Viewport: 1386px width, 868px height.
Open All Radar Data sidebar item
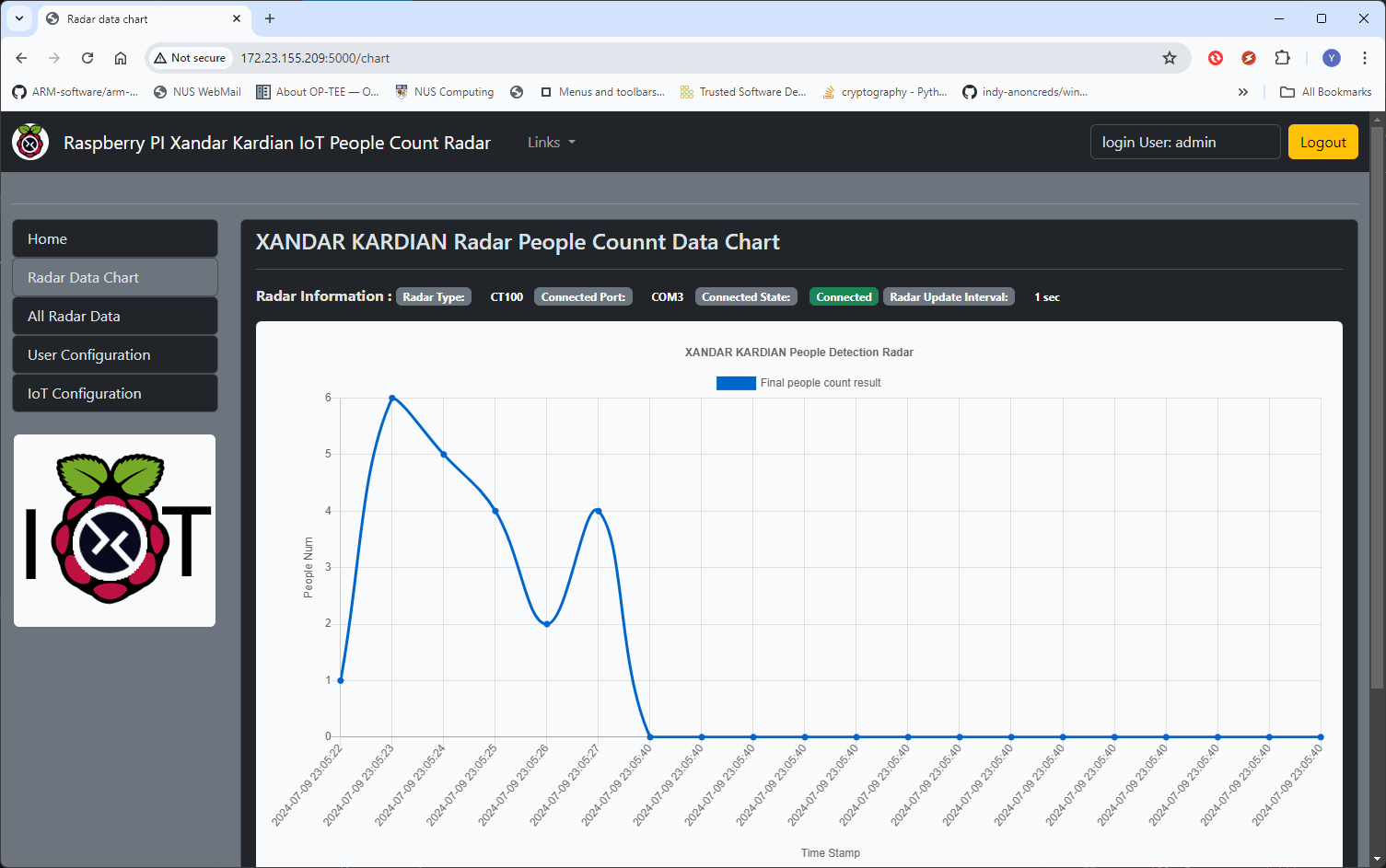[x=115, y=316]
